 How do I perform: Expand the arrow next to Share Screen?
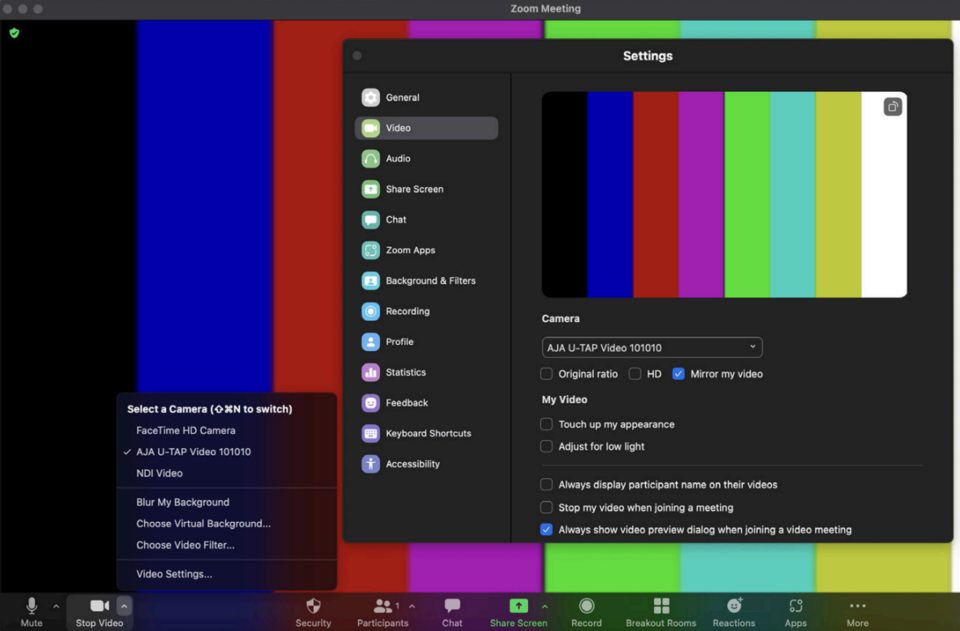coord(545,606)
